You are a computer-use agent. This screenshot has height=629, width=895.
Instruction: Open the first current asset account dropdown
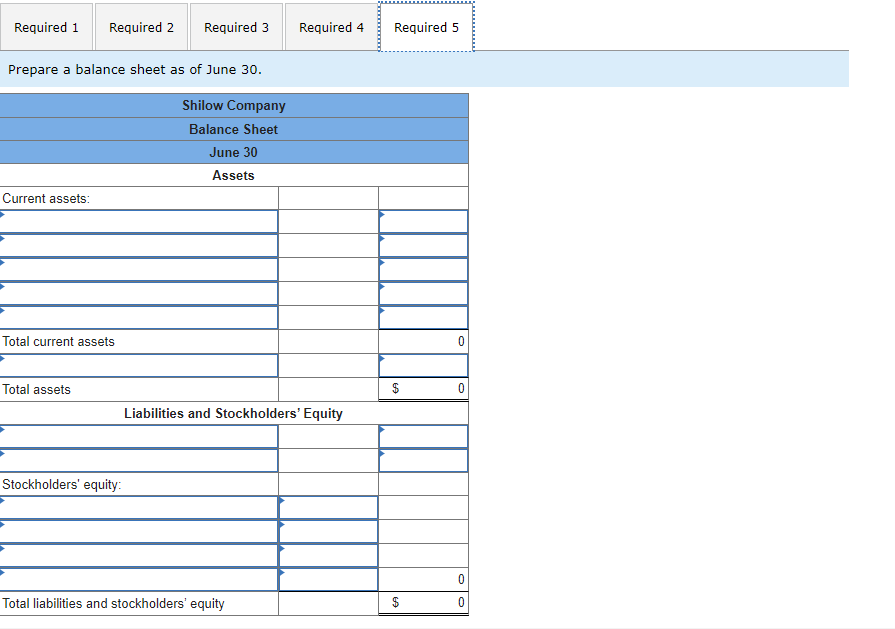coord(140,221)
